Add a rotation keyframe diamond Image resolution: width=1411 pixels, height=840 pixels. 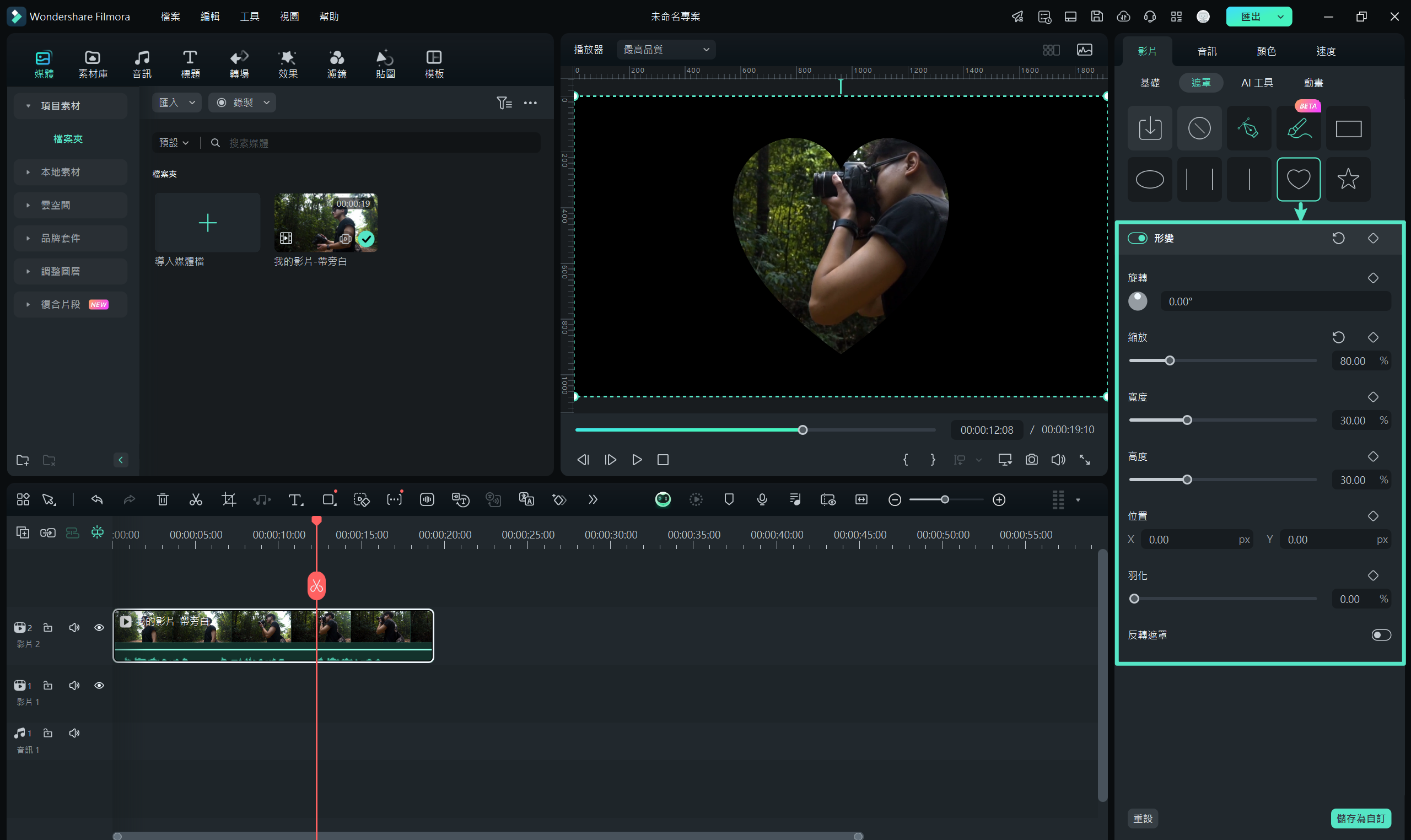pyautogui.click(x=1372, y=278)
